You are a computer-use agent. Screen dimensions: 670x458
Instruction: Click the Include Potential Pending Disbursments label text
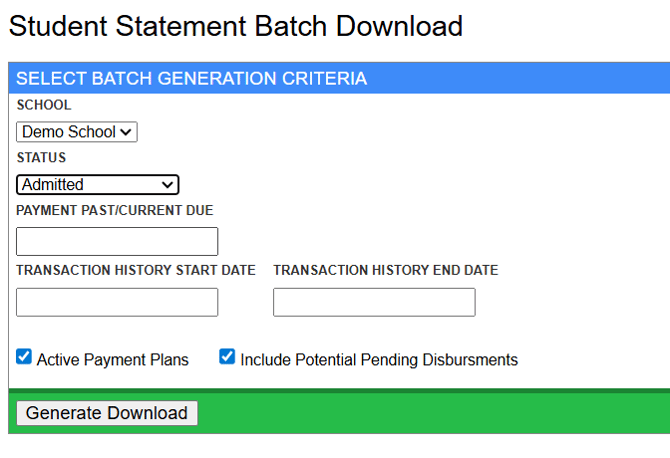click(x=379, y=360)
